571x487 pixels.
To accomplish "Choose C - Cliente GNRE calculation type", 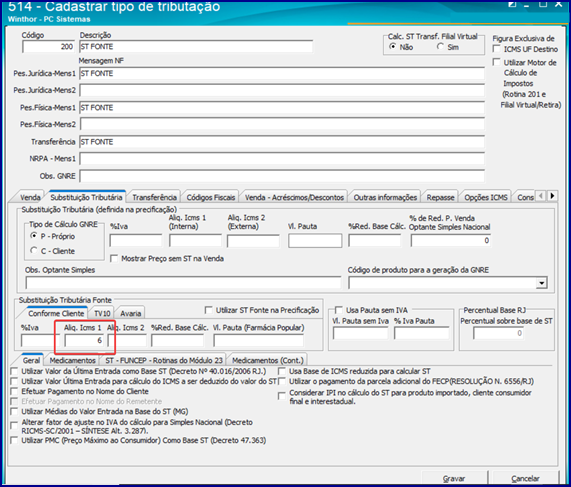I will (x=34, y=251).
